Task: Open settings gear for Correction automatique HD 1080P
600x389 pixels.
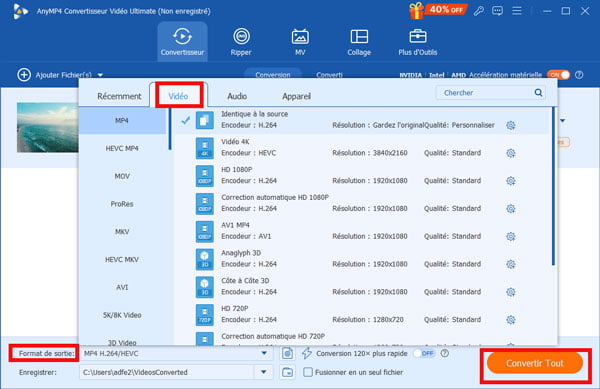Action: pos(510,209)
